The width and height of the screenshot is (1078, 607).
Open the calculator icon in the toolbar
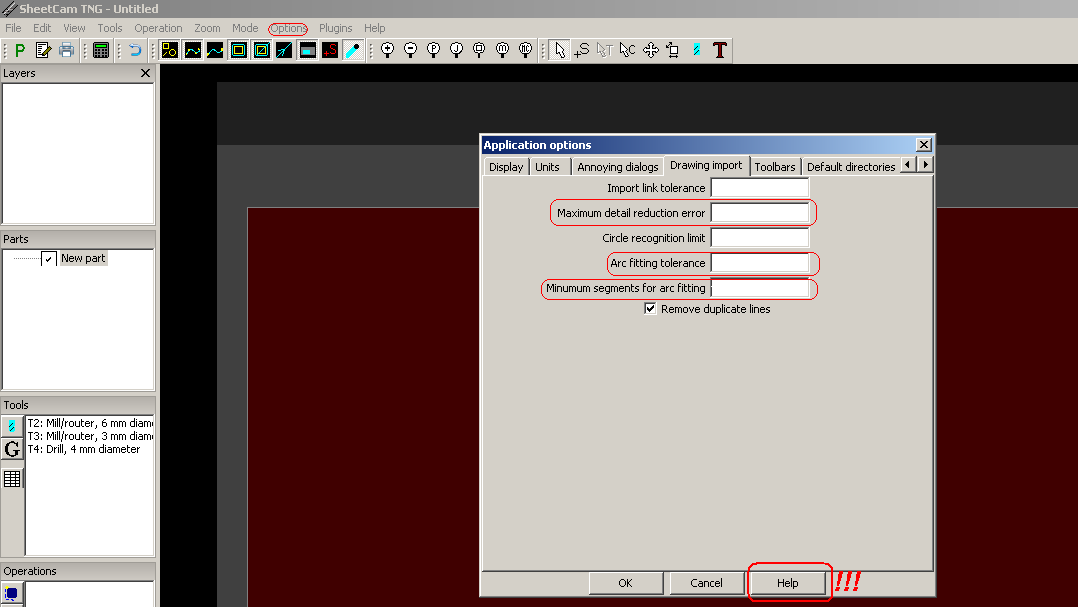[x=101, y=50]
